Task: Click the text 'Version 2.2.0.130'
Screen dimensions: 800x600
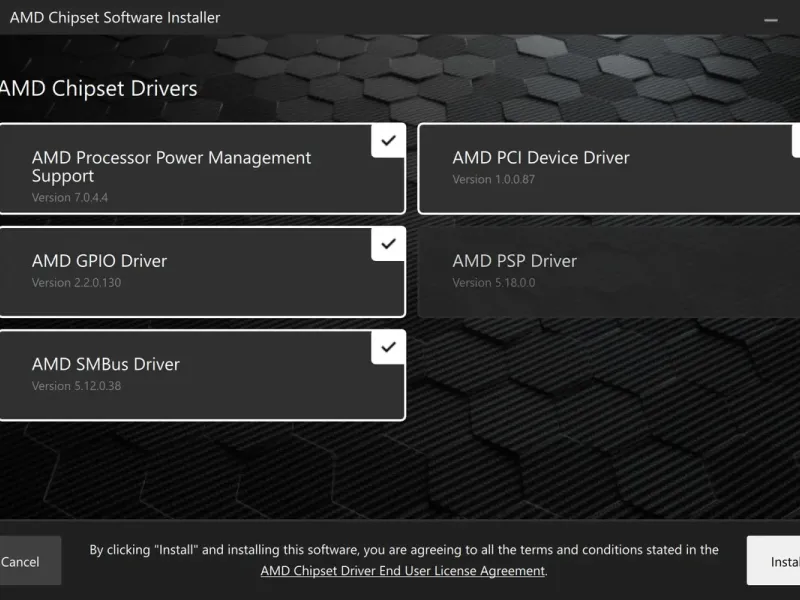Action: 77,283
